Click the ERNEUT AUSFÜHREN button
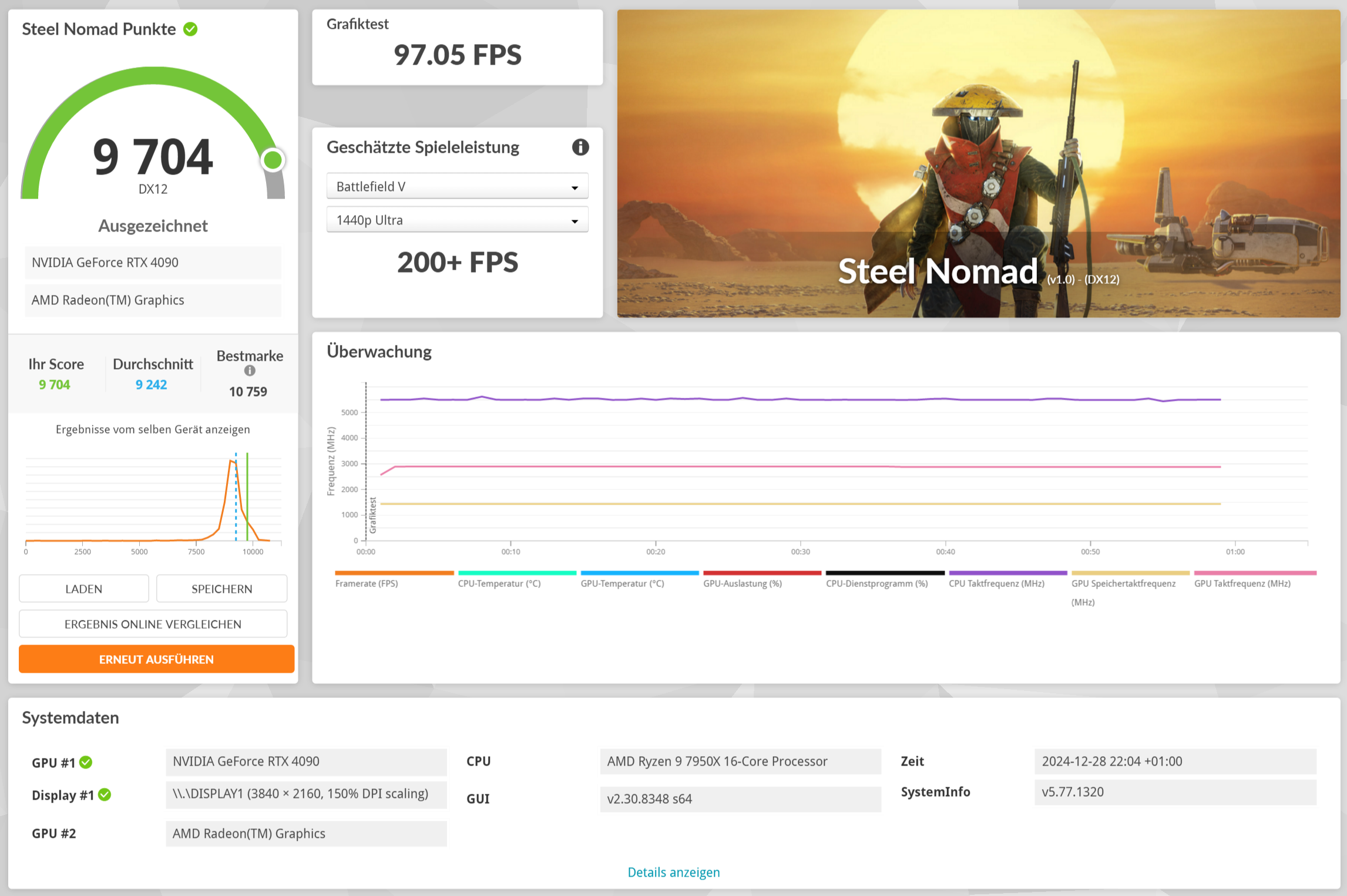The width and height of the screenshot is (1347, 896). pyautogui.click(x=156, y=659)
